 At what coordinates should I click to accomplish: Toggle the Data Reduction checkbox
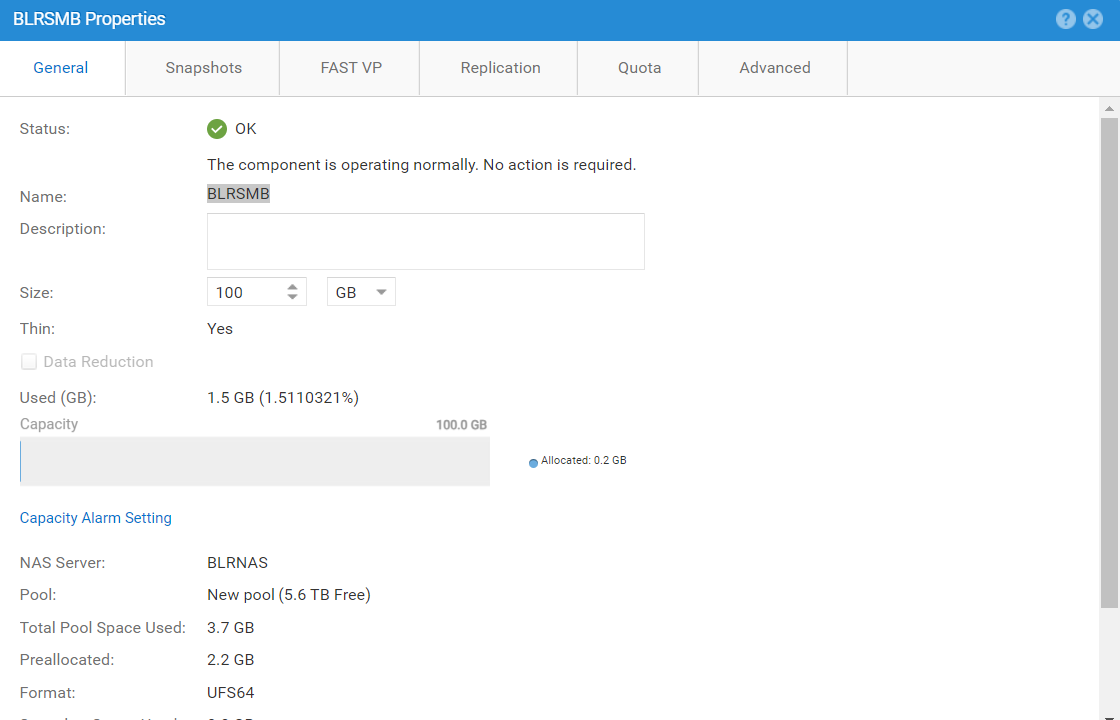(28, 361)
